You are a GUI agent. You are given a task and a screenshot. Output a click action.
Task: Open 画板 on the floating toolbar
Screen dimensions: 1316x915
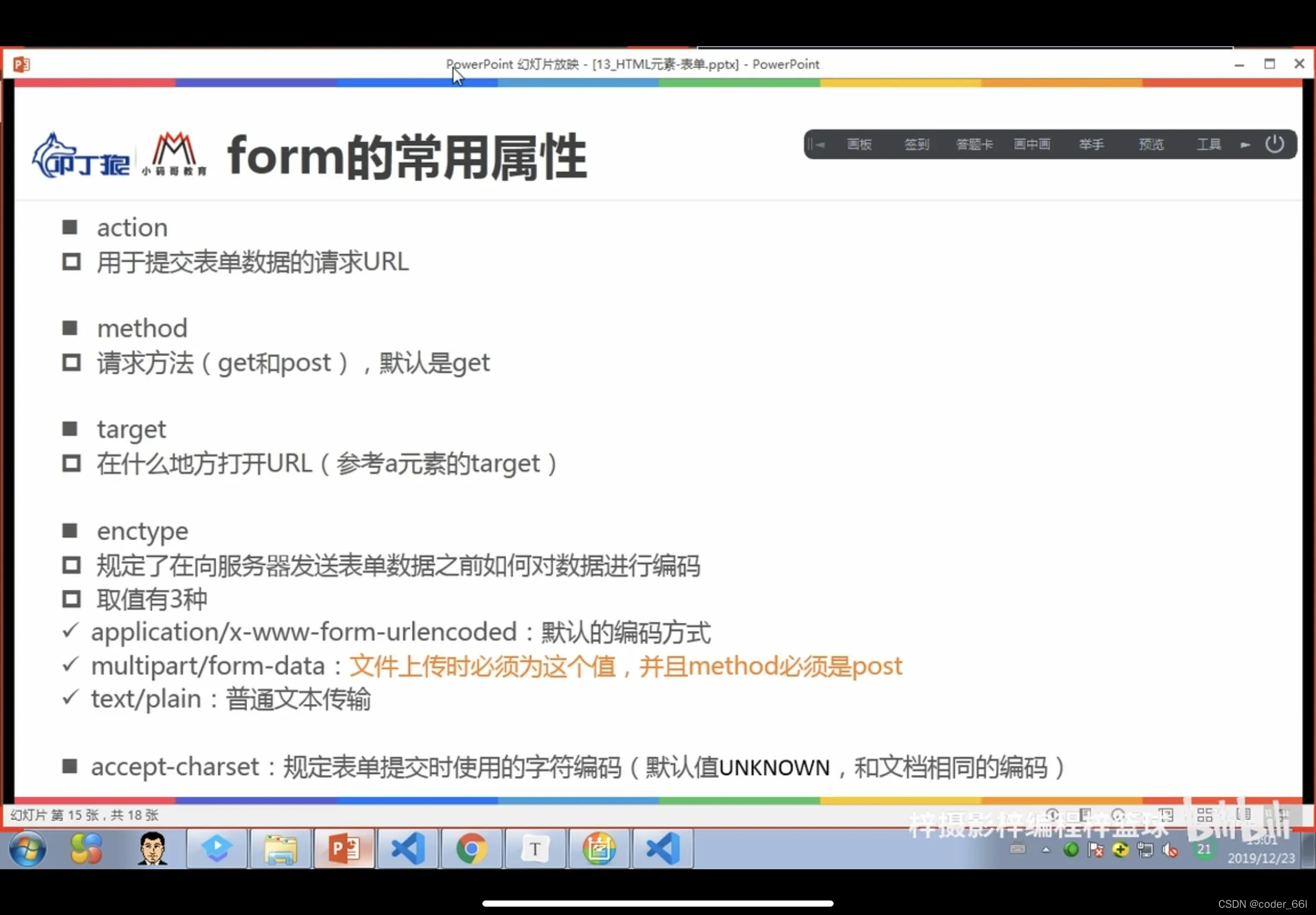click(859, 145)
